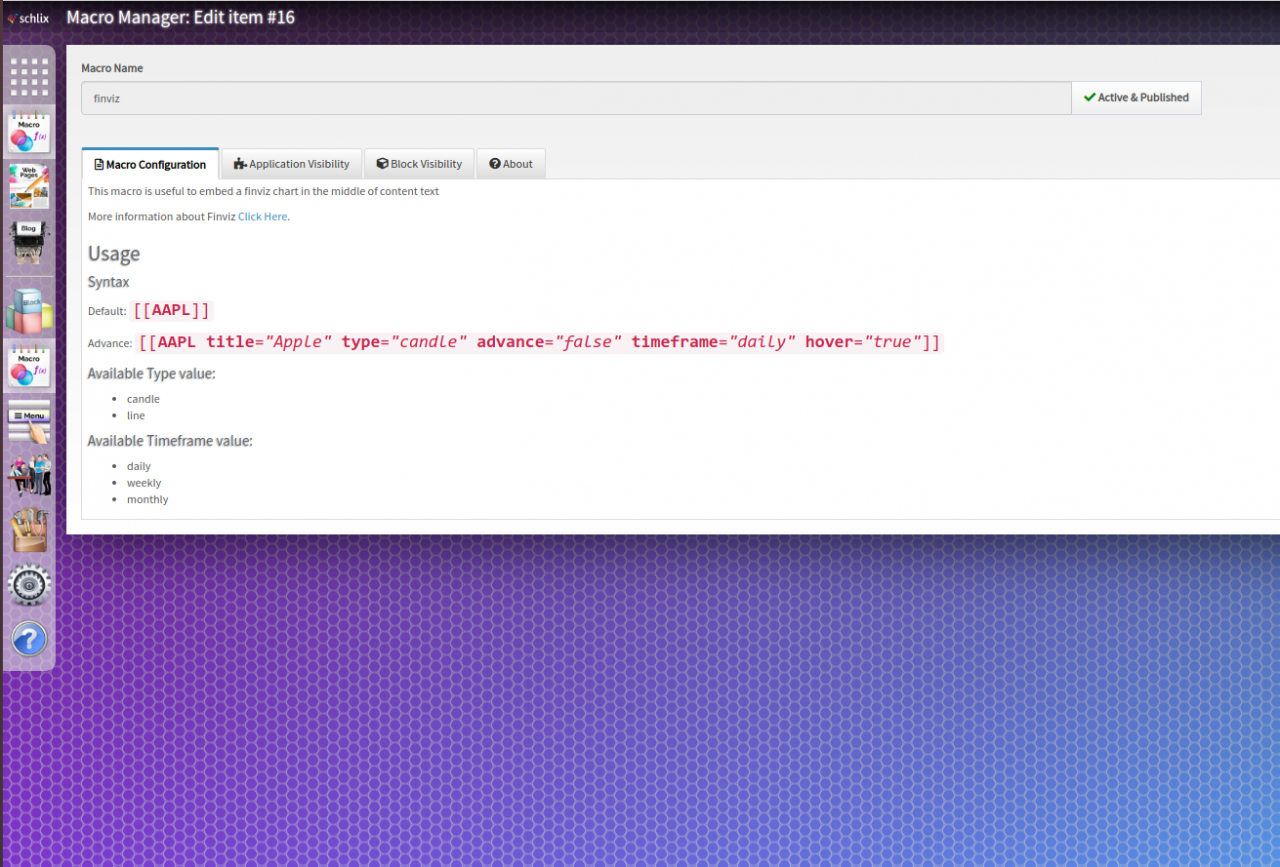Click the 'monthly' timeframe value
1280x867 pixels.
coord(148,499)
